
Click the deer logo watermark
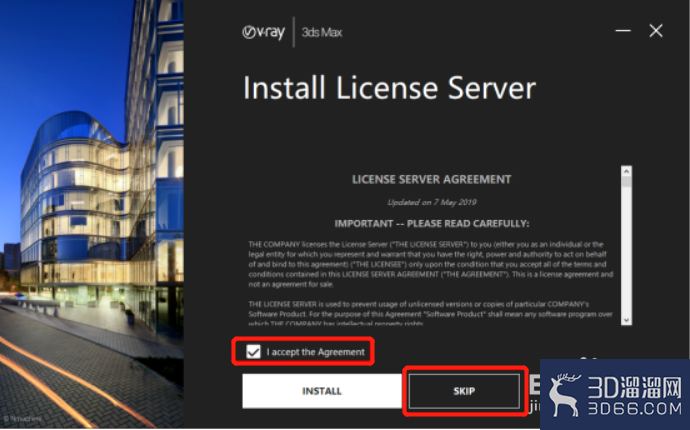click(566, 393)
